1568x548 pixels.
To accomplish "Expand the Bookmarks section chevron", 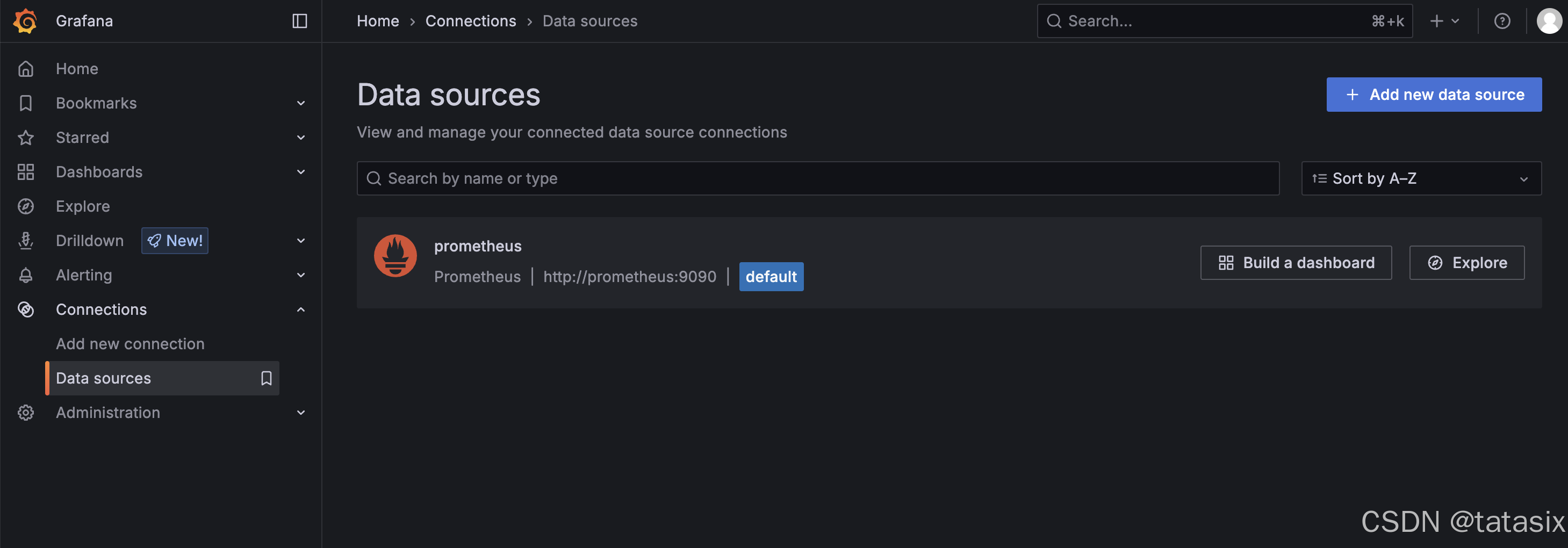I will [301, 103].
